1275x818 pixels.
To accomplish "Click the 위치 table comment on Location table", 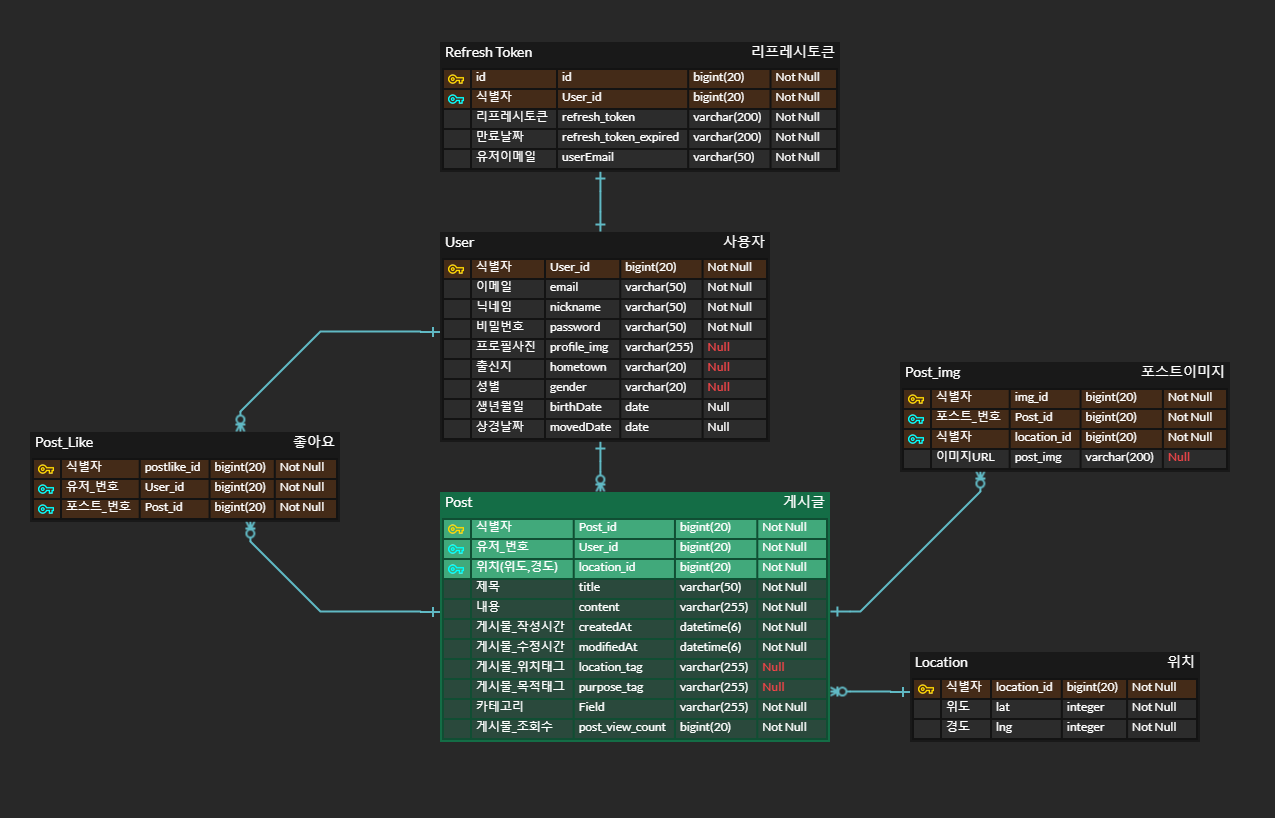I will pos(1181,662).
